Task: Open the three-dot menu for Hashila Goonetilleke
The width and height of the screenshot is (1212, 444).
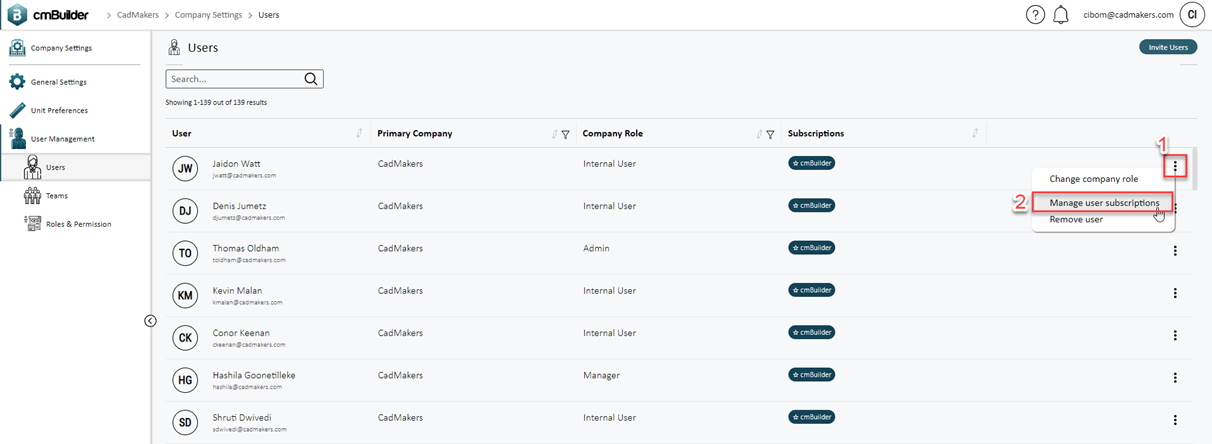Action: [1175, 378]
